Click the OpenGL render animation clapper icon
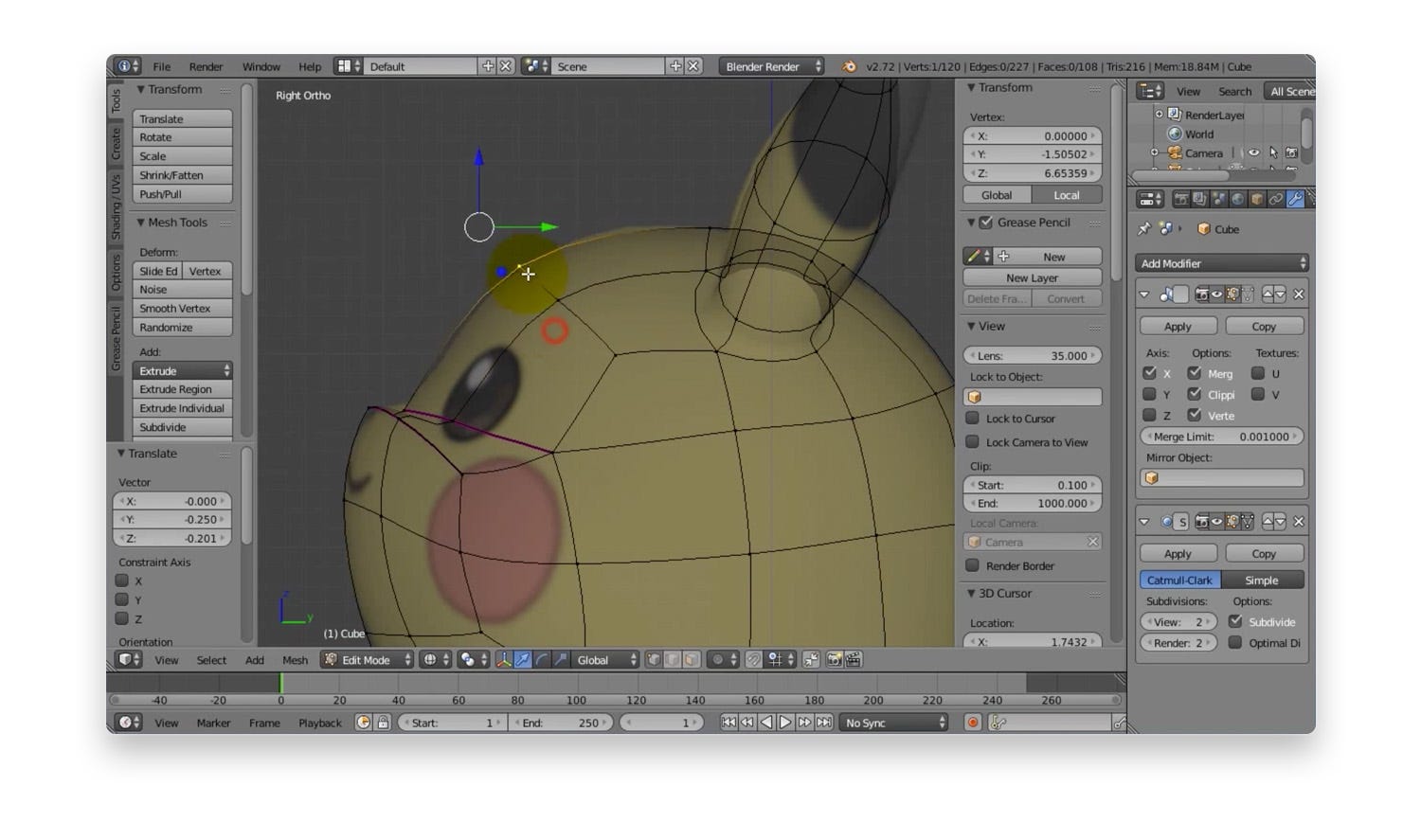The width and height of the screenshot is (1421, 840). coord(854,660)
